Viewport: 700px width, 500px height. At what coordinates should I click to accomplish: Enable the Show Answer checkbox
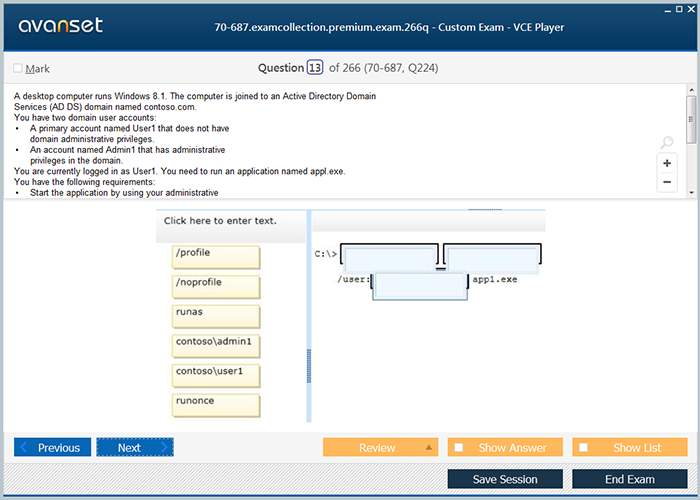tap(458, 447)
